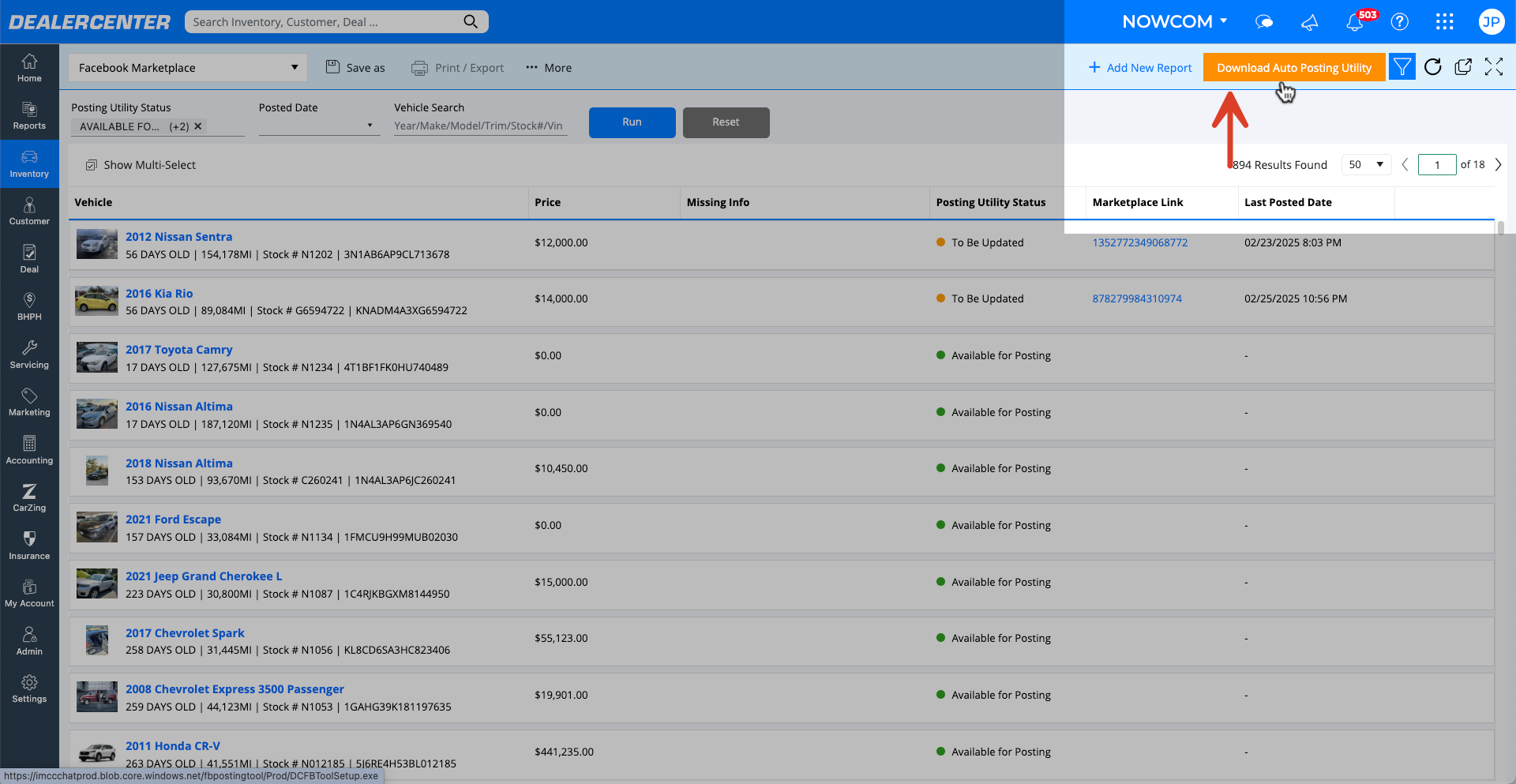This screenshot has width=1516, height=784.
Task: Click the Run button
Action: point(632,122)
